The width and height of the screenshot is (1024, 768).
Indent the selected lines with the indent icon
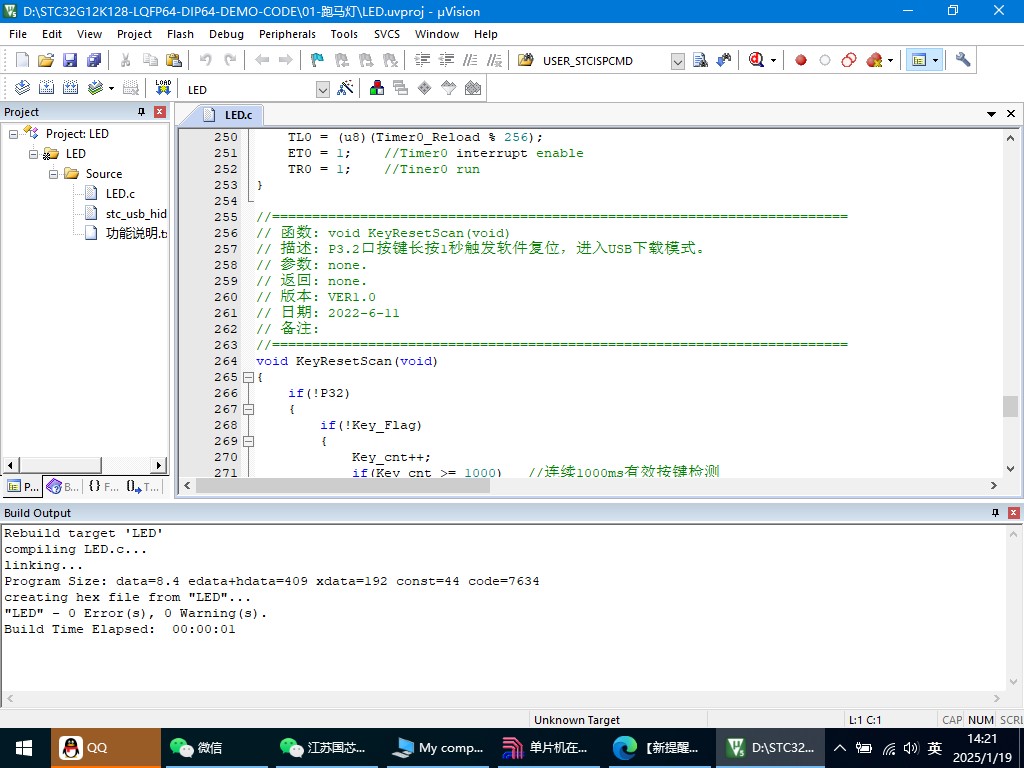coord(422,60)
